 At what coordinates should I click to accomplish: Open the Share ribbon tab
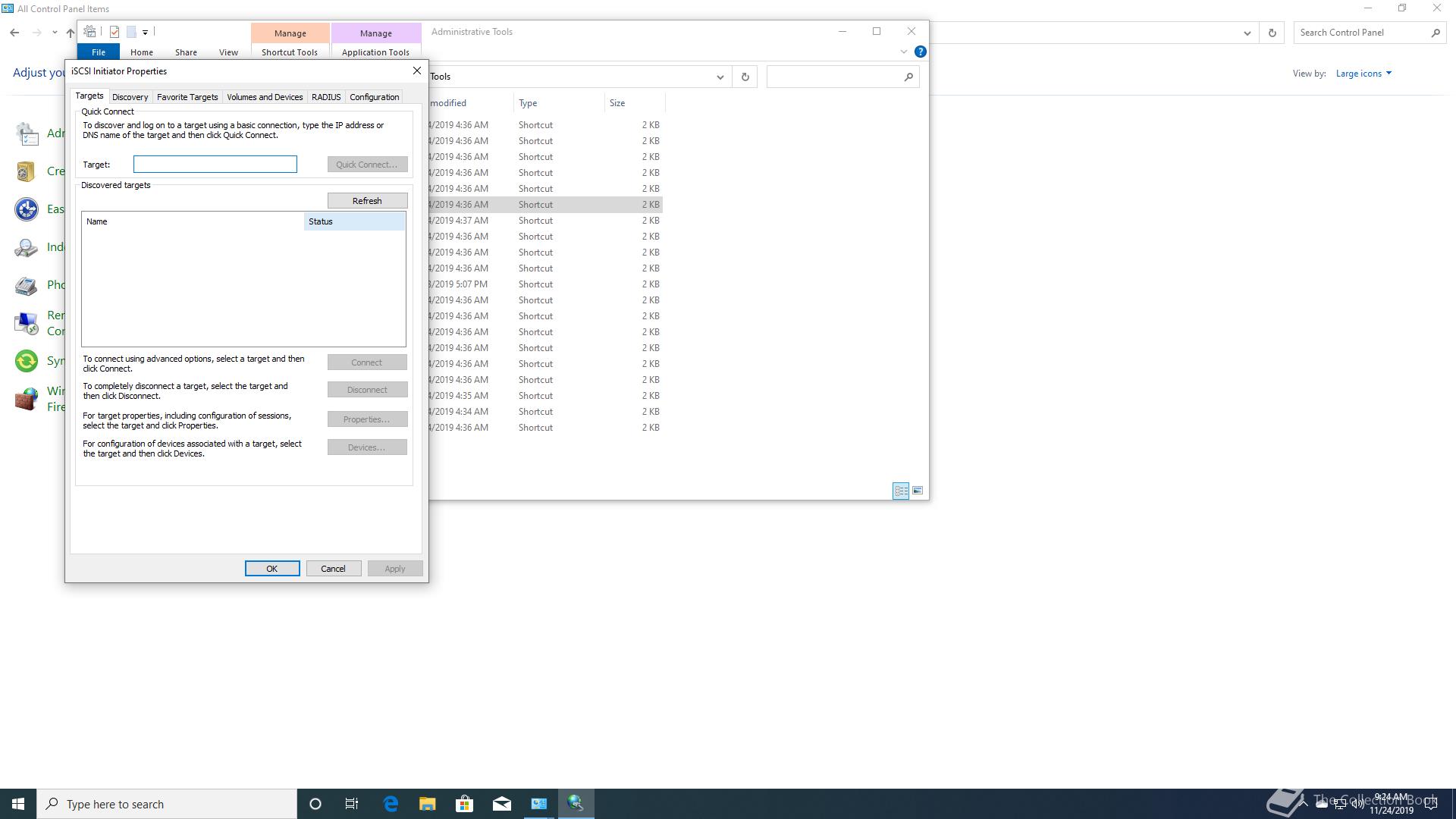coord(186,52)
